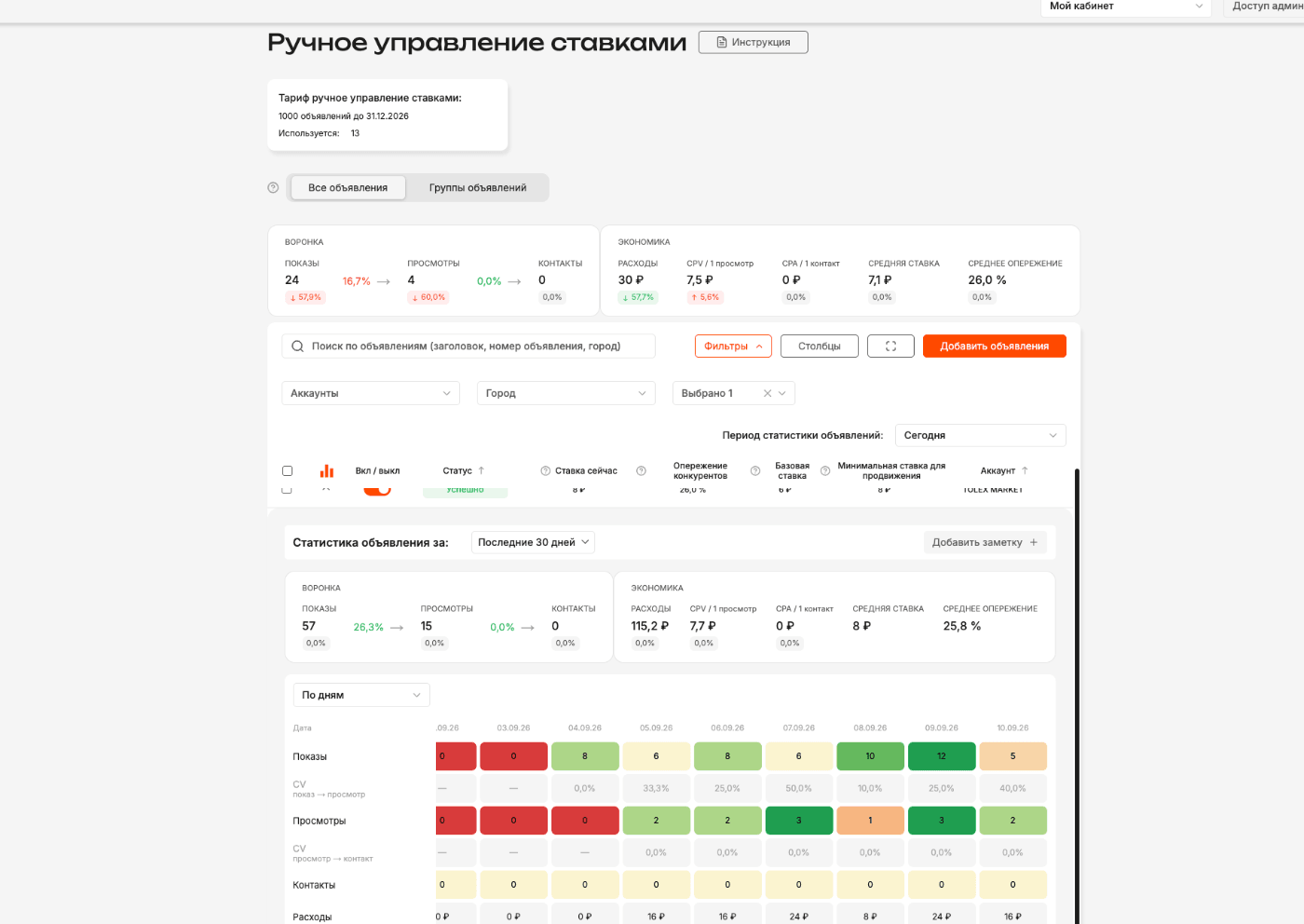Open the 'Город' dropdown
Screen dimensions: 1304x924
pyautogui.click(x=566, y=393)
